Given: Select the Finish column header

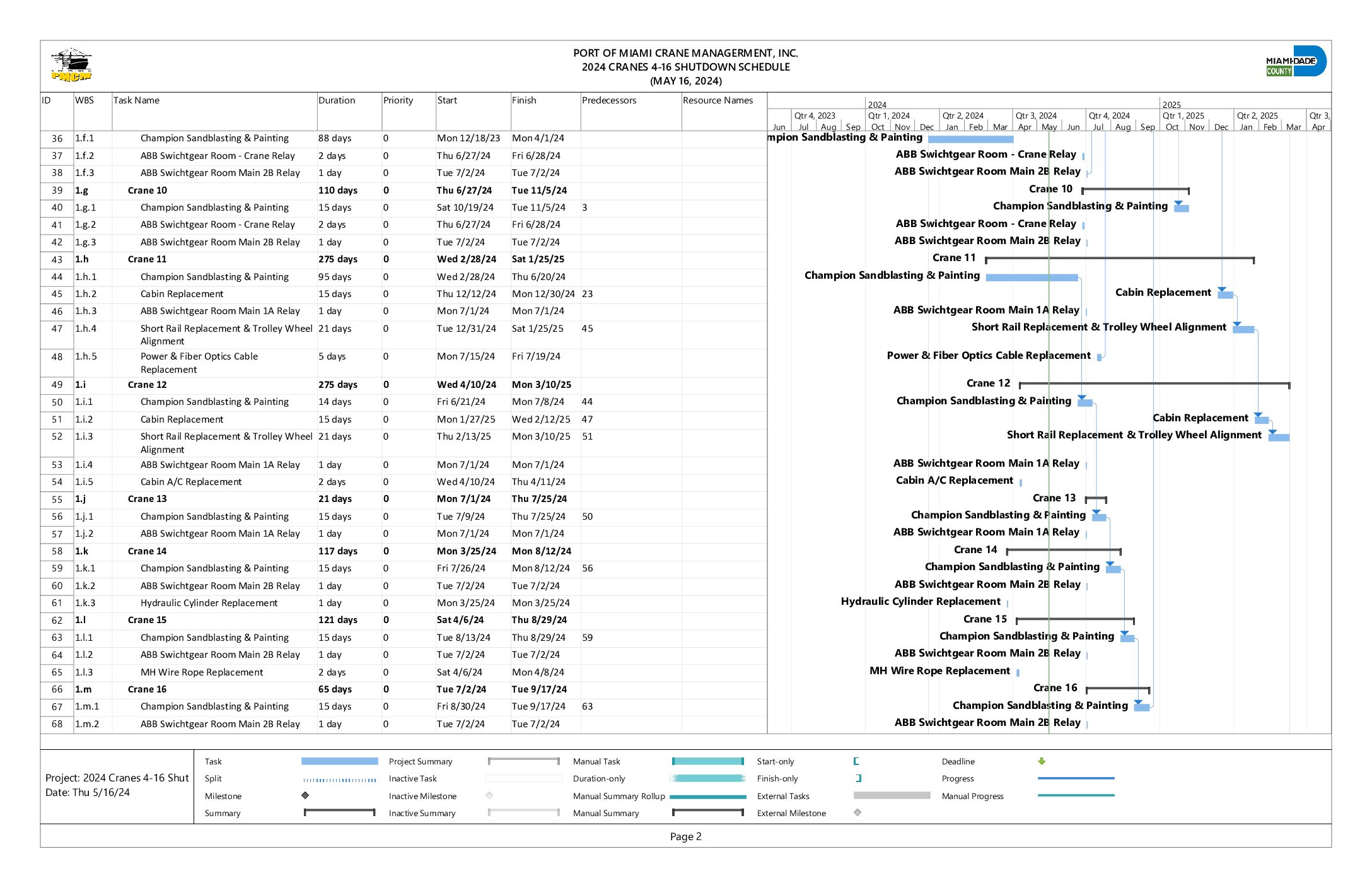Looking at the screenshot, I should click(x=545, y=112).
